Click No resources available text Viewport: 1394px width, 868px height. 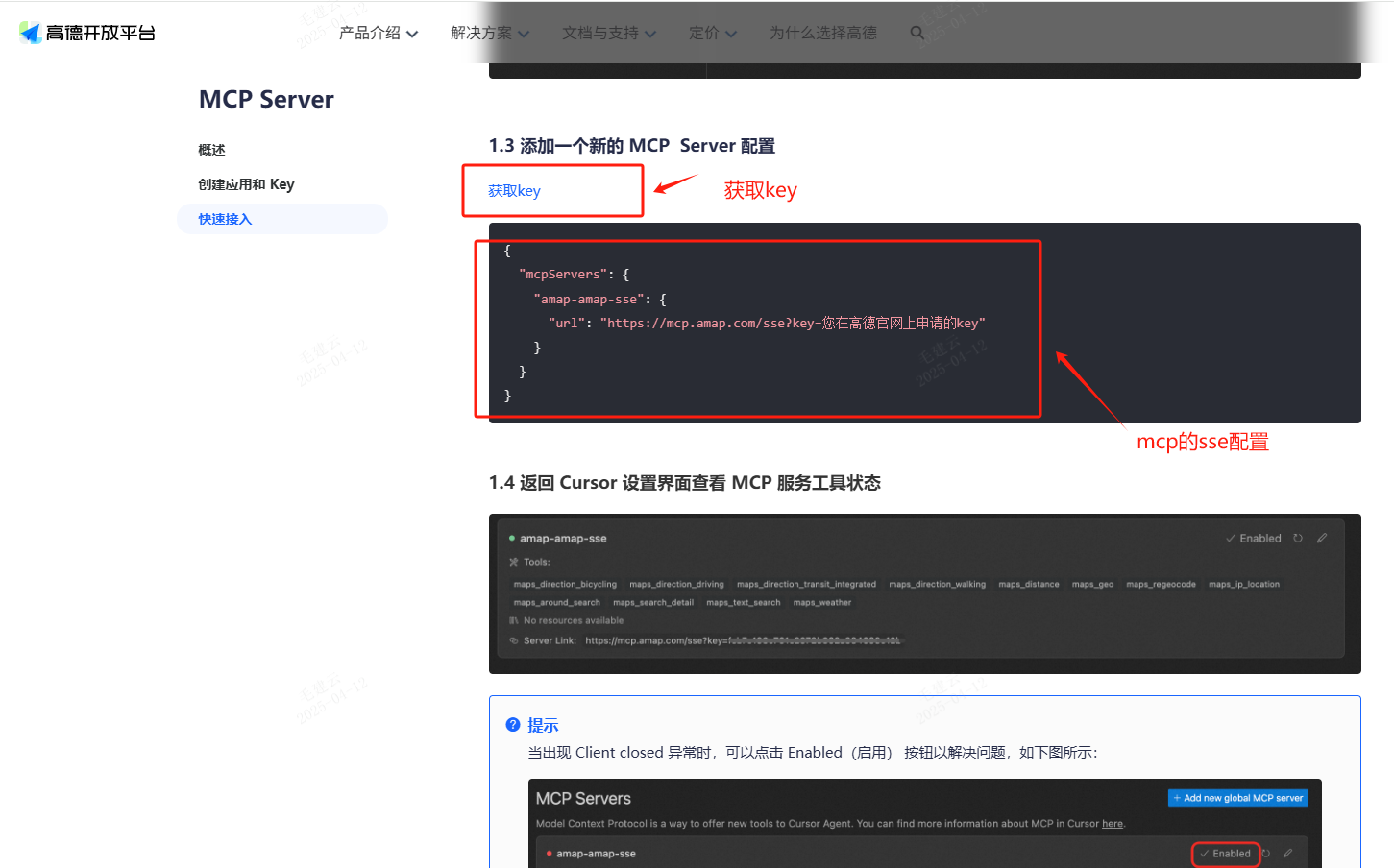[x=574, y=621]
